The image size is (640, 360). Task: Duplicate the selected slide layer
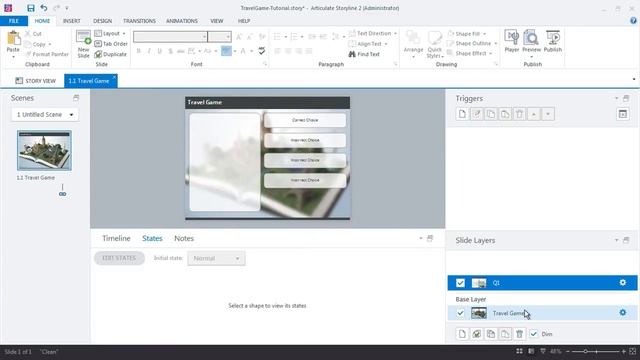(x=476, y=334)
